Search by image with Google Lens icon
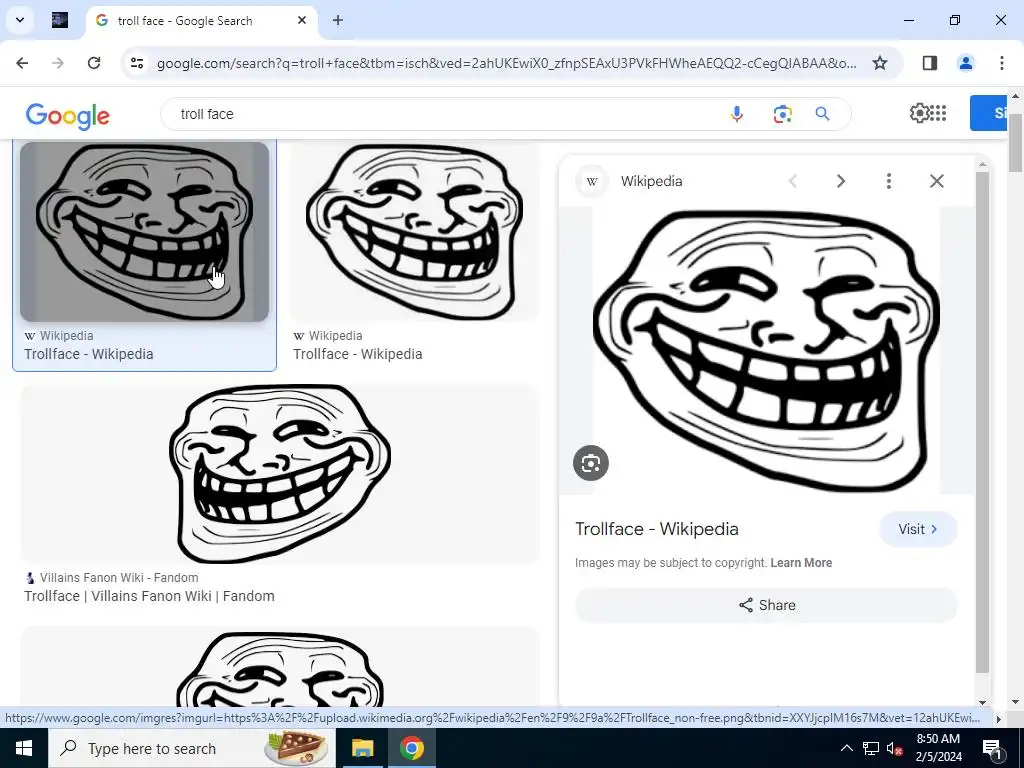The width and height of the screenshot is (1024, 768). pos(782,114)
